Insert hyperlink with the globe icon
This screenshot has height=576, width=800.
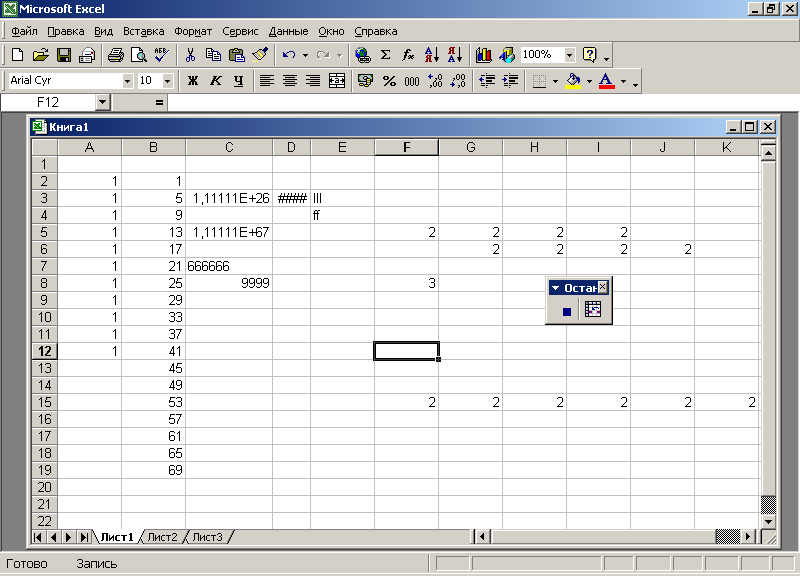pos(363,55)
